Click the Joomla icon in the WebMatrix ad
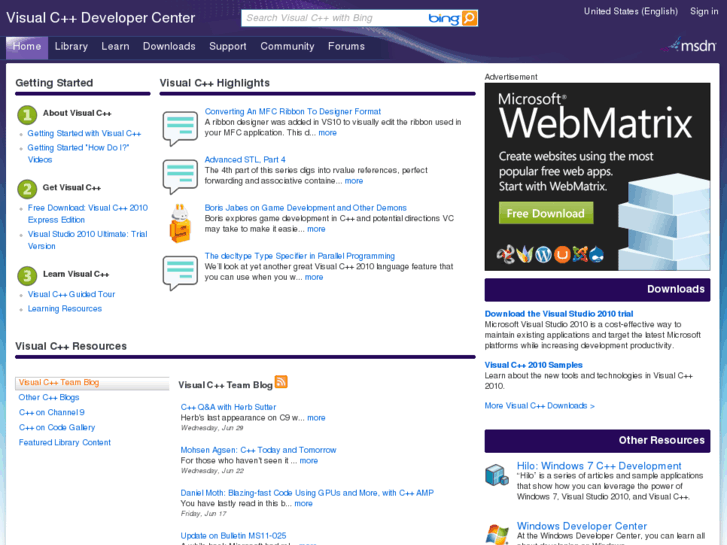Image resolution: width=727 pixels, height=545 pixels. pos(580,254)
